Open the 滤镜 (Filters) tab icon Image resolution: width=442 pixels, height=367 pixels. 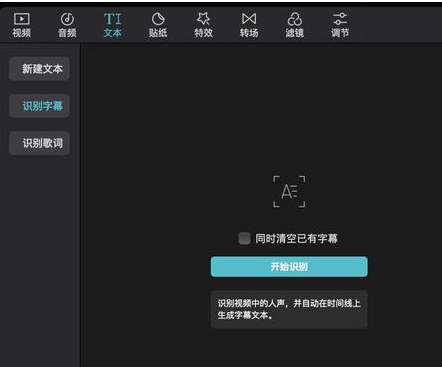(x=295, y=19)
